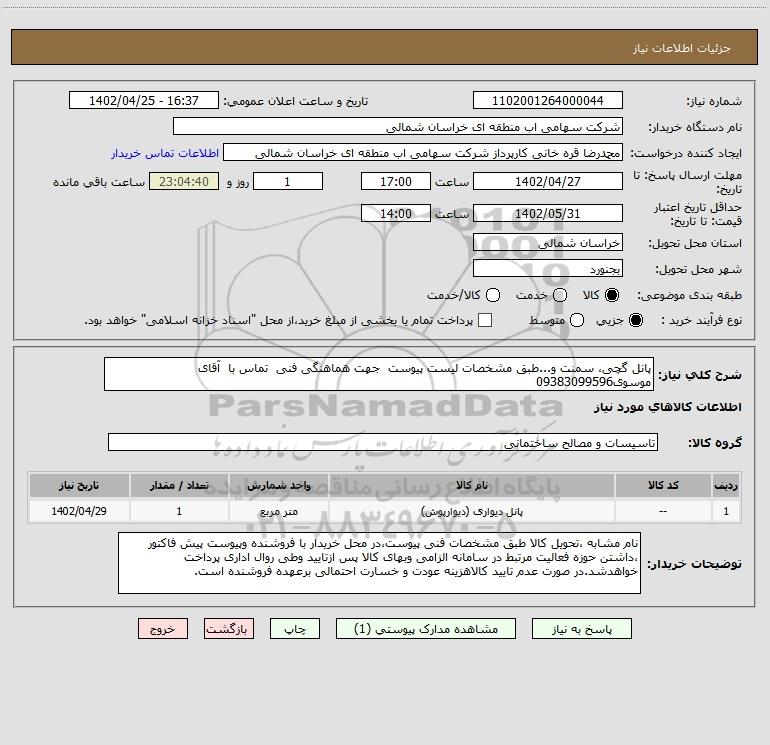
Task: Click the گروه کالا field تاسیسات و مصالح ساختمانی
Action: tap(383, 442)
